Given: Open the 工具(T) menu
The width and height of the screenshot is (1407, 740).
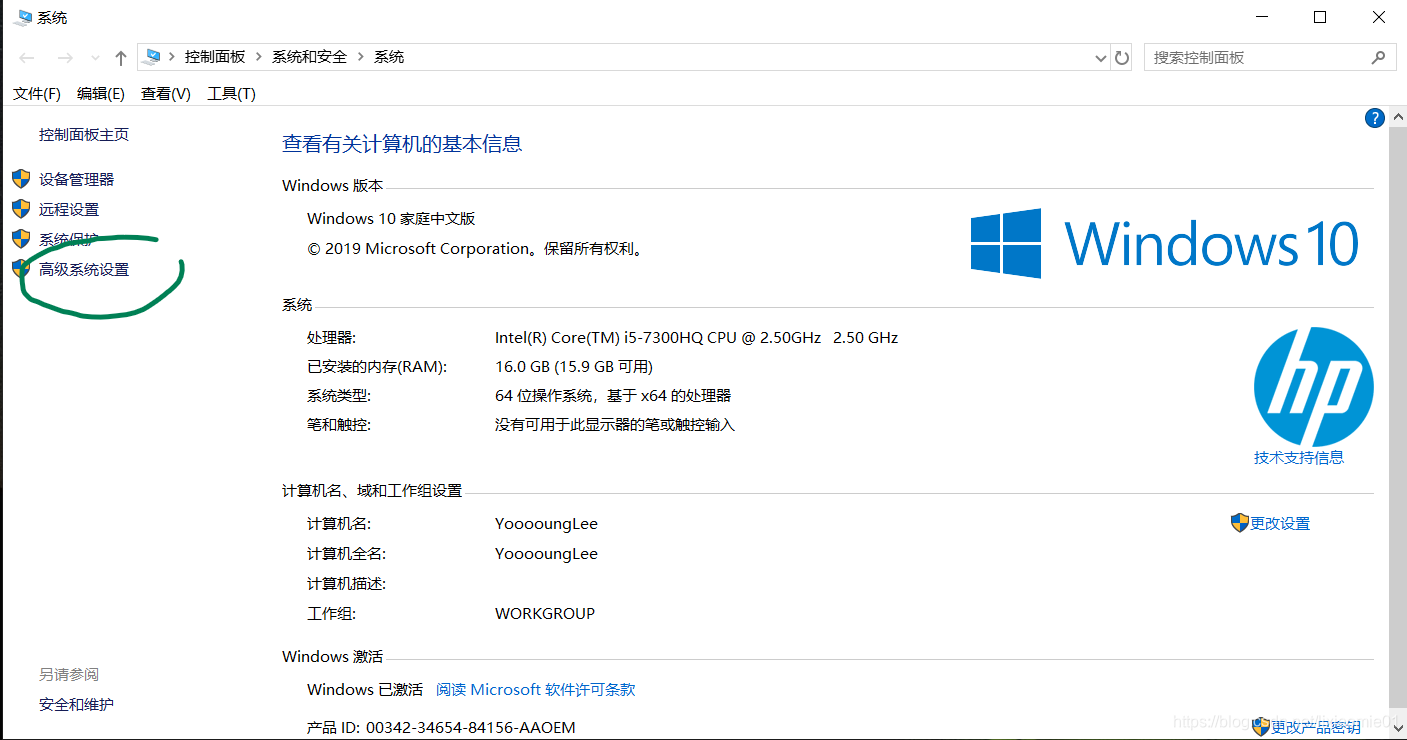Looking at the screenshot, I should click(231, 93).
